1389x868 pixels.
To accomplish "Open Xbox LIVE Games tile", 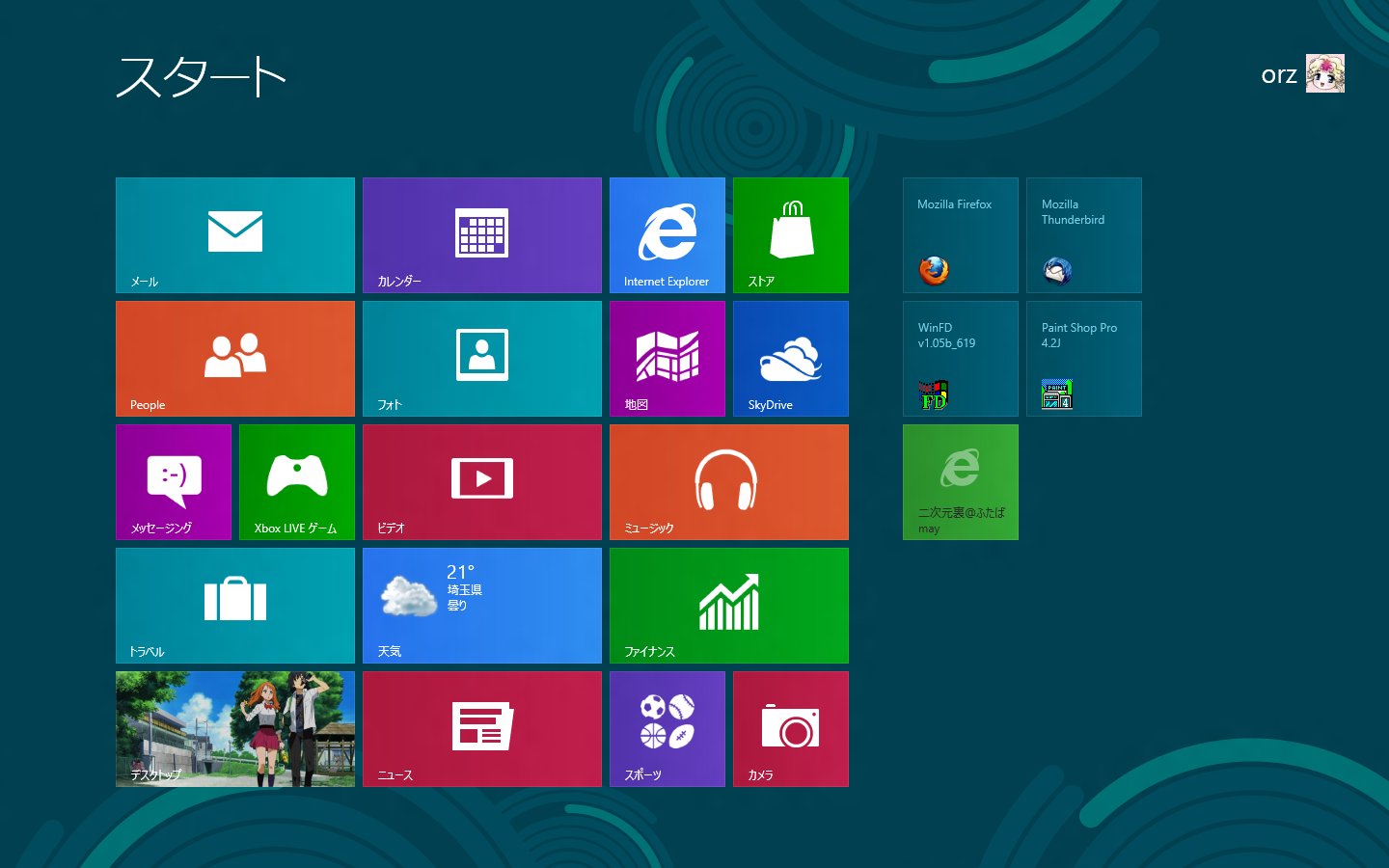I will [x=297, y=482].
